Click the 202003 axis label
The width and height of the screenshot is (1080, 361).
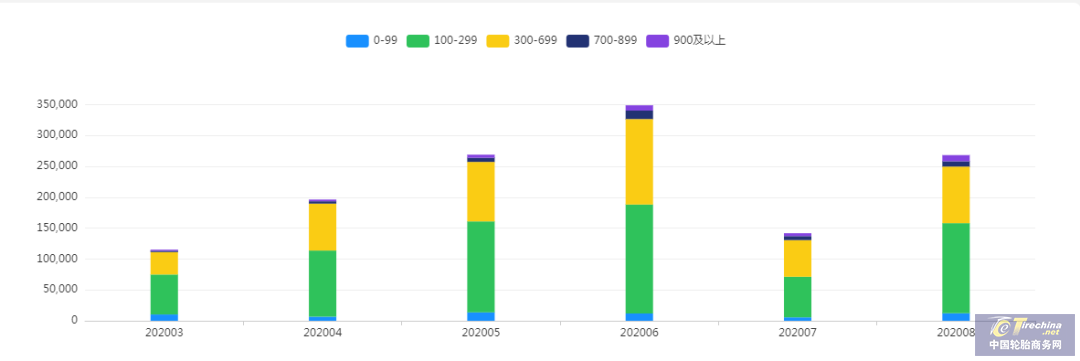tap(164, 333)
